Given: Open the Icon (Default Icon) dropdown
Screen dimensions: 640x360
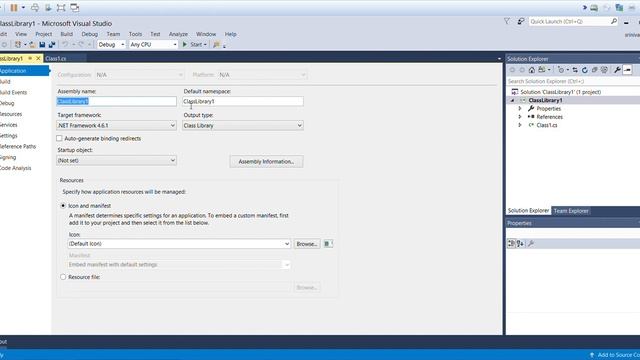Looking at the screenshot, I should 179,244.
